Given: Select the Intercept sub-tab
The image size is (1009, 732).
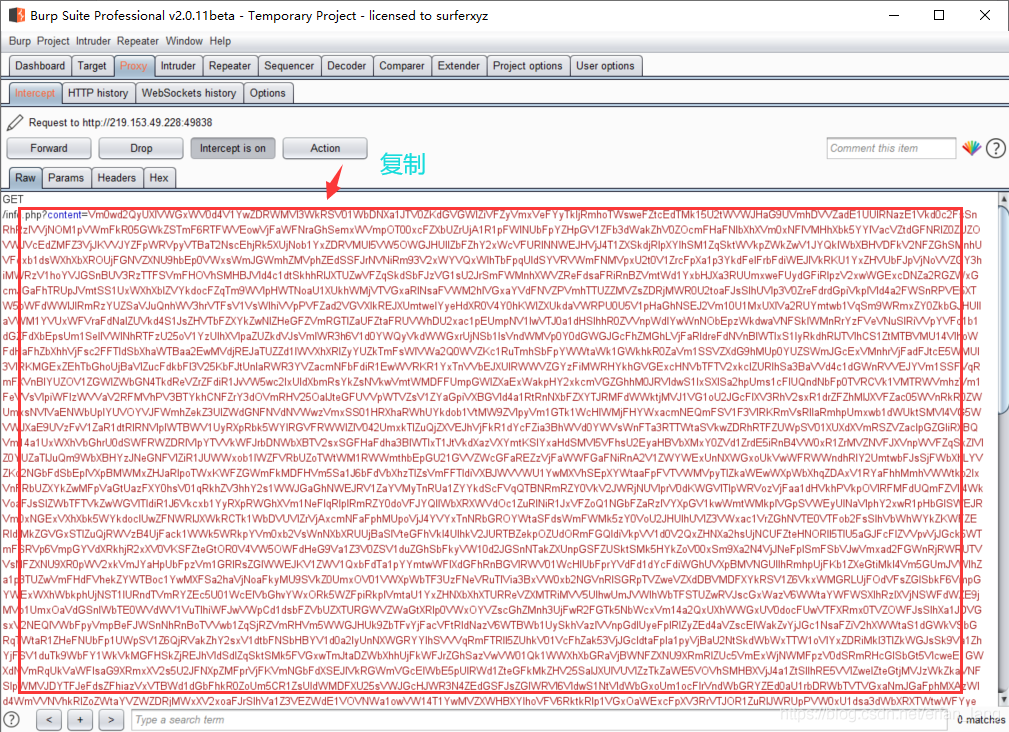Looking at the screenshot, I should pos(35,93).
